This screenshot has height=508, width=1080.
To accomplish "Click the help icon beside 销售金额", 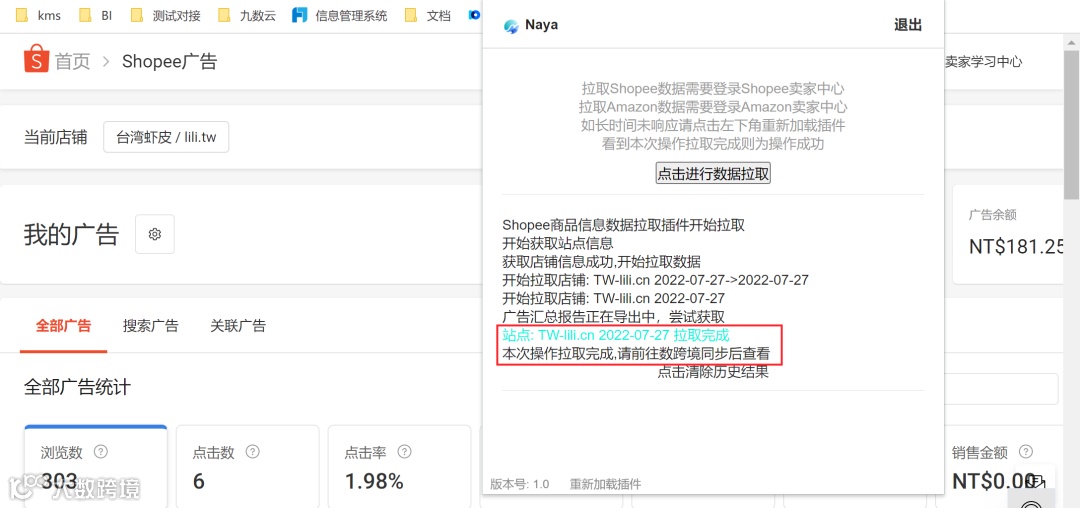I will [x=1026, y=452].
